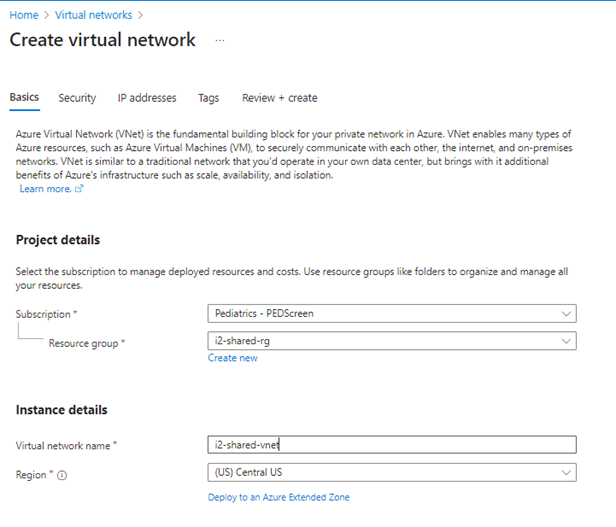Switch to the Security tab
This screenshot has height=527, width=616.
(x=77, y=98)
